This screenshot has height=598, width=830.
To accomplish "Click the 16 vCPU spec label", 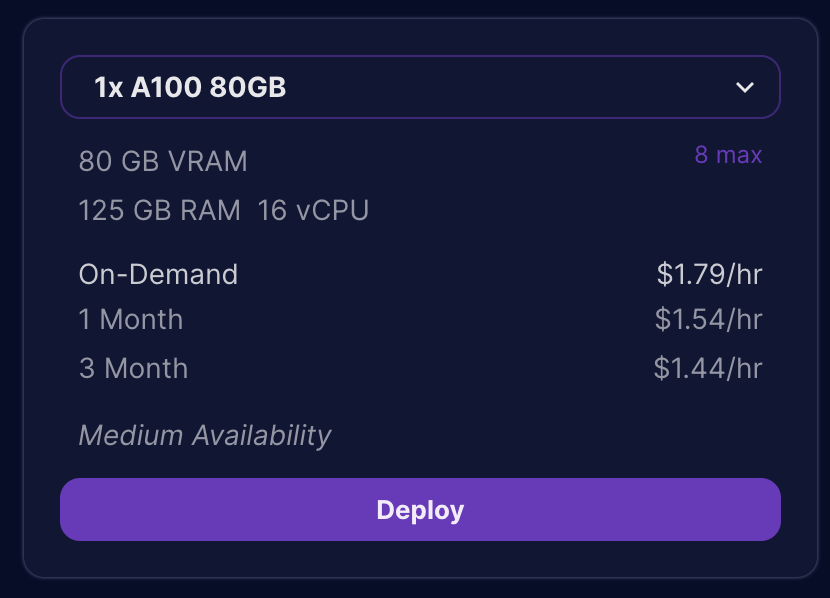I will (x=312, y=211).
